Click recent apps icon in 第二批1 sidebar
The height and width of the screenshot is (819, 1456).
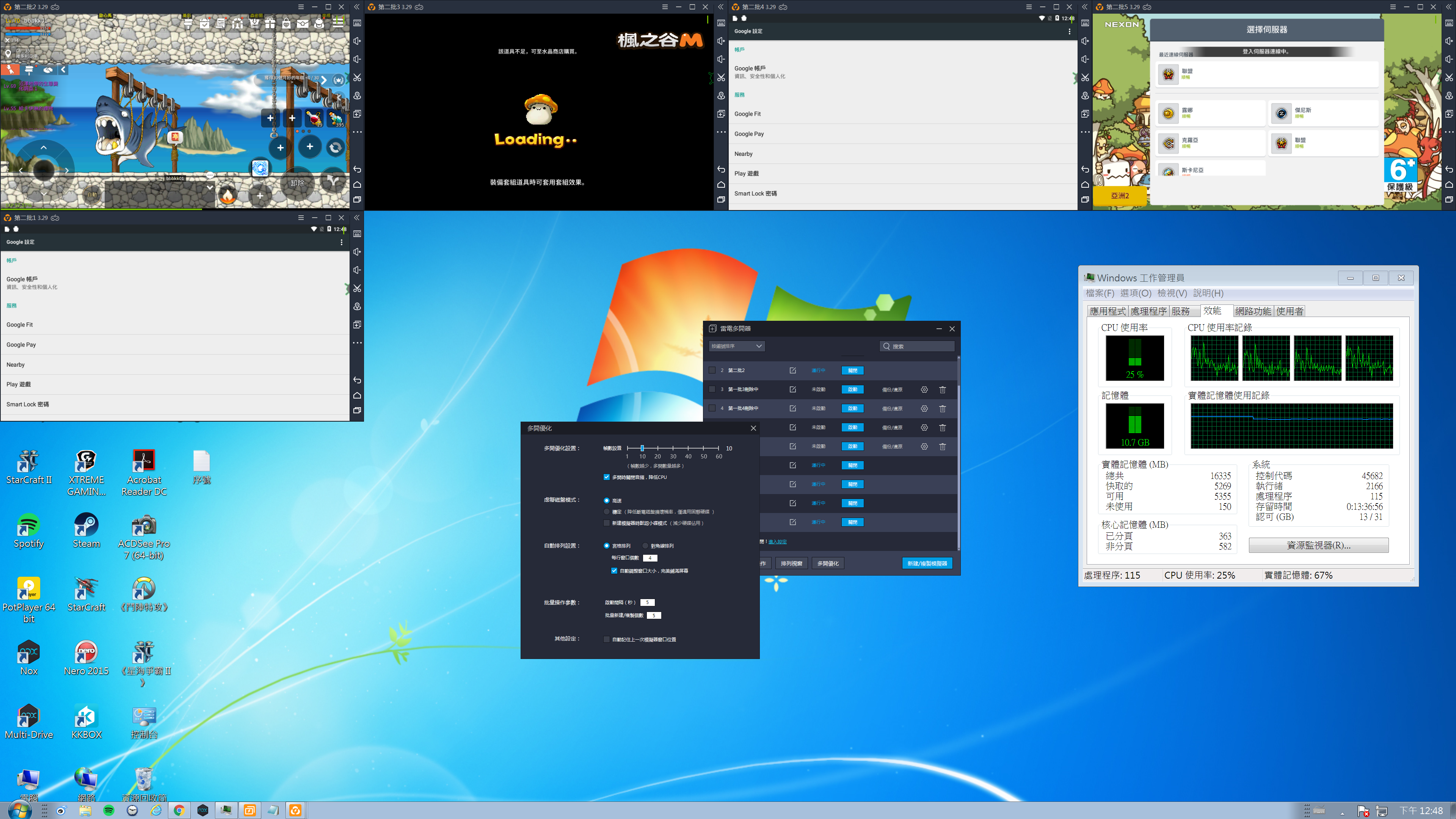357,410
